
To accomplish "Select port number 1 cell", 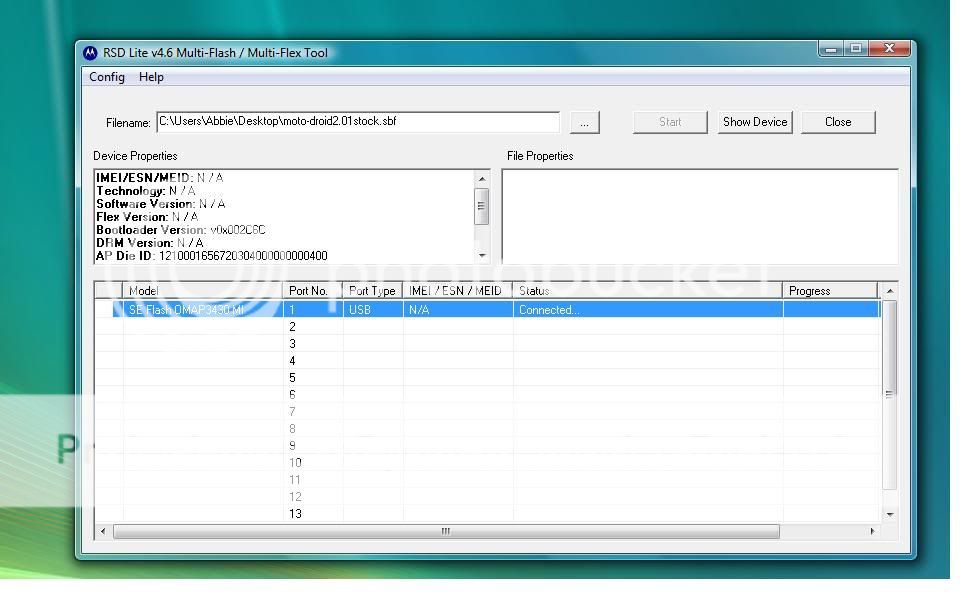I will pyautogui.click(x=313, y=310).
